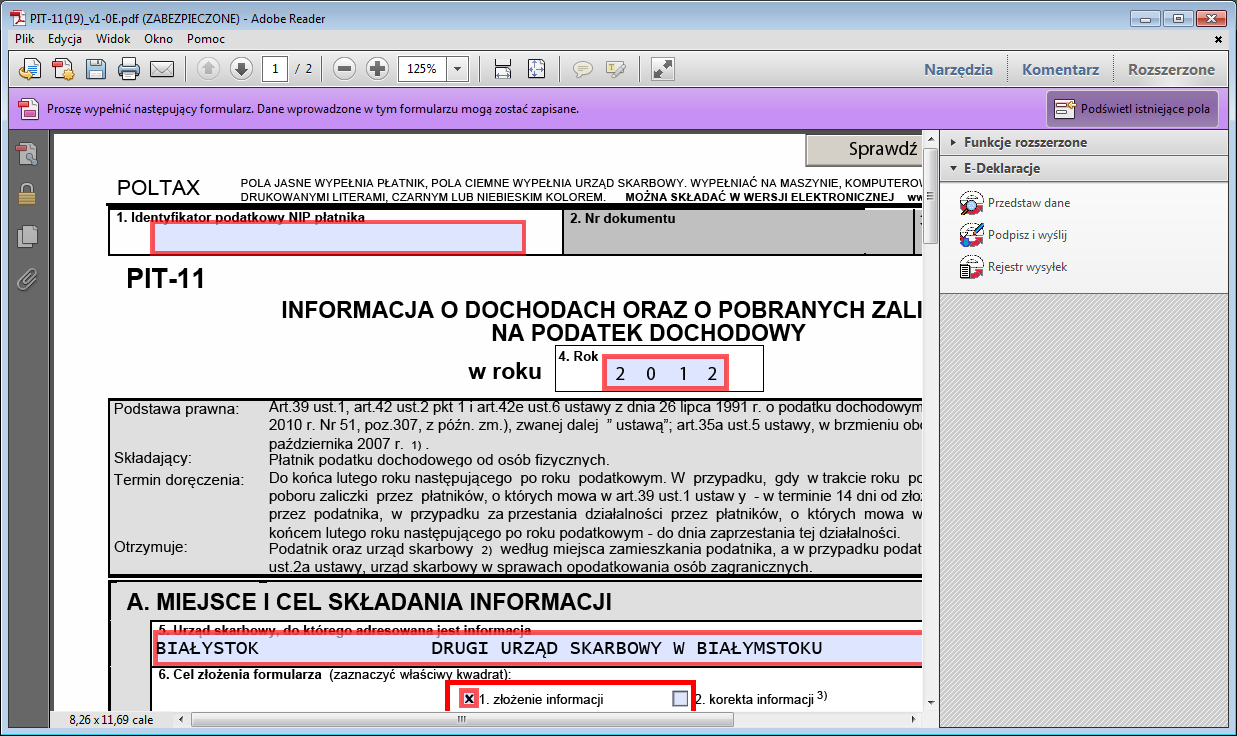The height and width of the screenshot is (736, 1237).
Task: Click the Rejestr wysyłek icon
Action: tap(972, 267)
